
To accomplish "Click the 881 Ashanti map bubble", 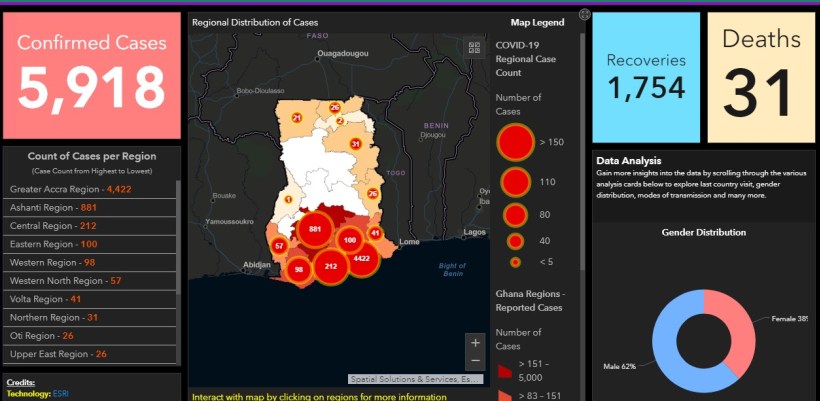I will 315,229.
